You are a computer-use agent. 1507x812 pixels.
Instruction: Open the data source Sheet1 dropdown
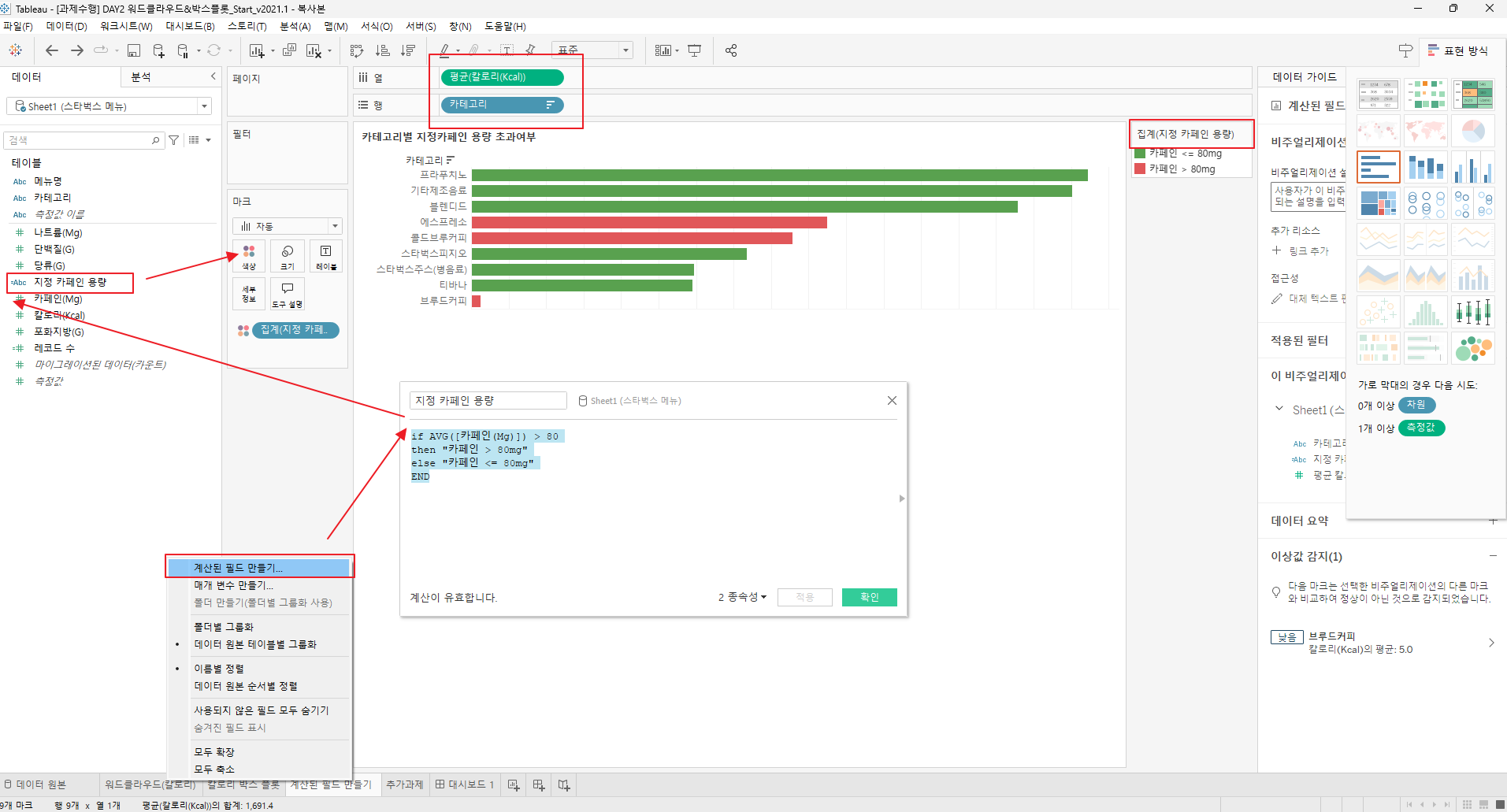205,106
